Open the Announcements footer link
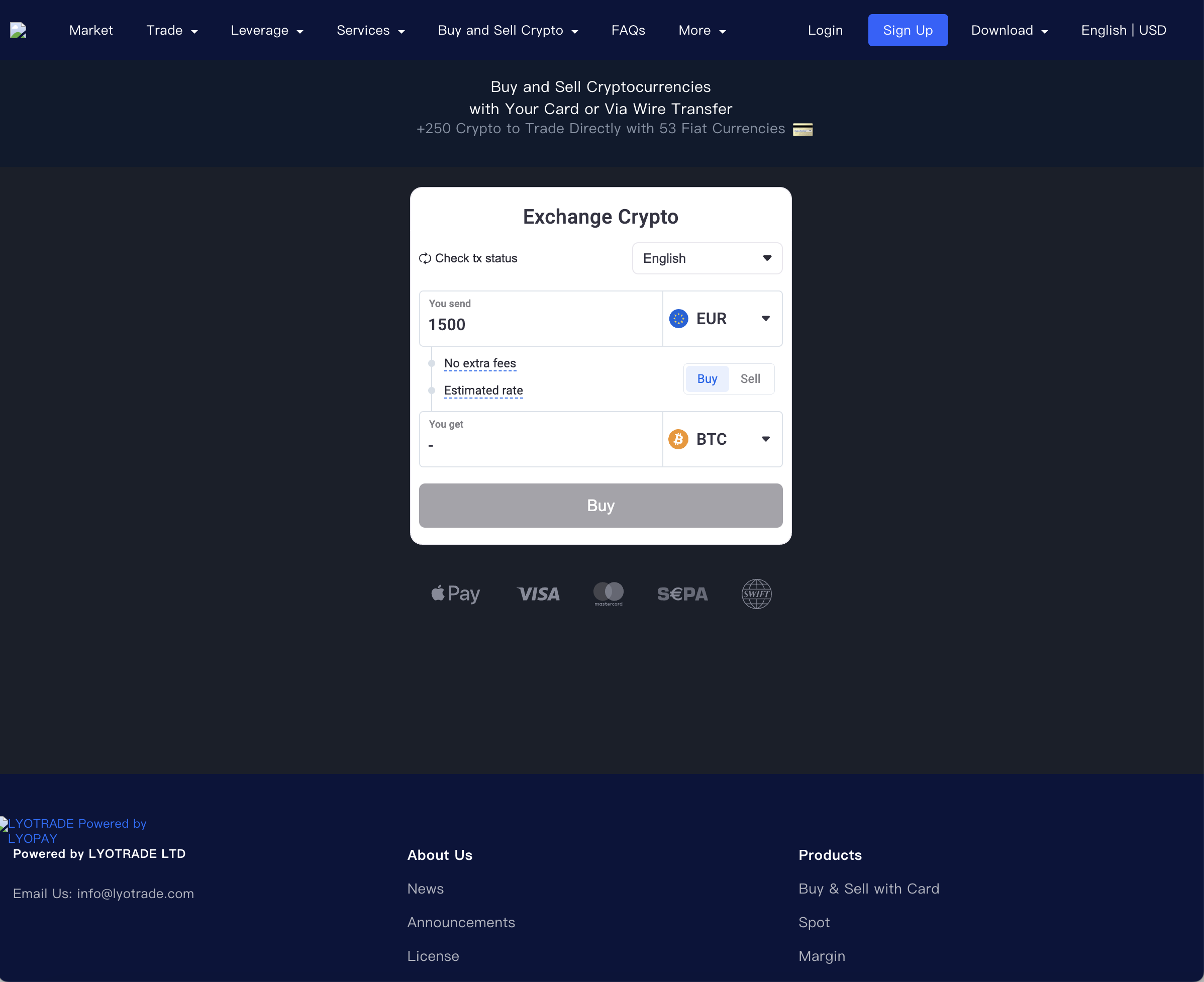Screen dimensions: 1204x982 [461, 922]
